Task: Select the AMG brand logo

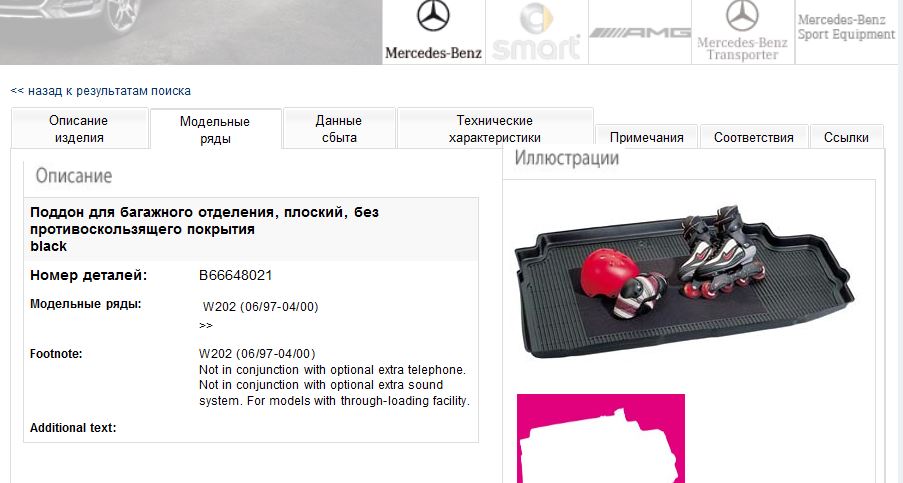Action: tap(640, 32)
